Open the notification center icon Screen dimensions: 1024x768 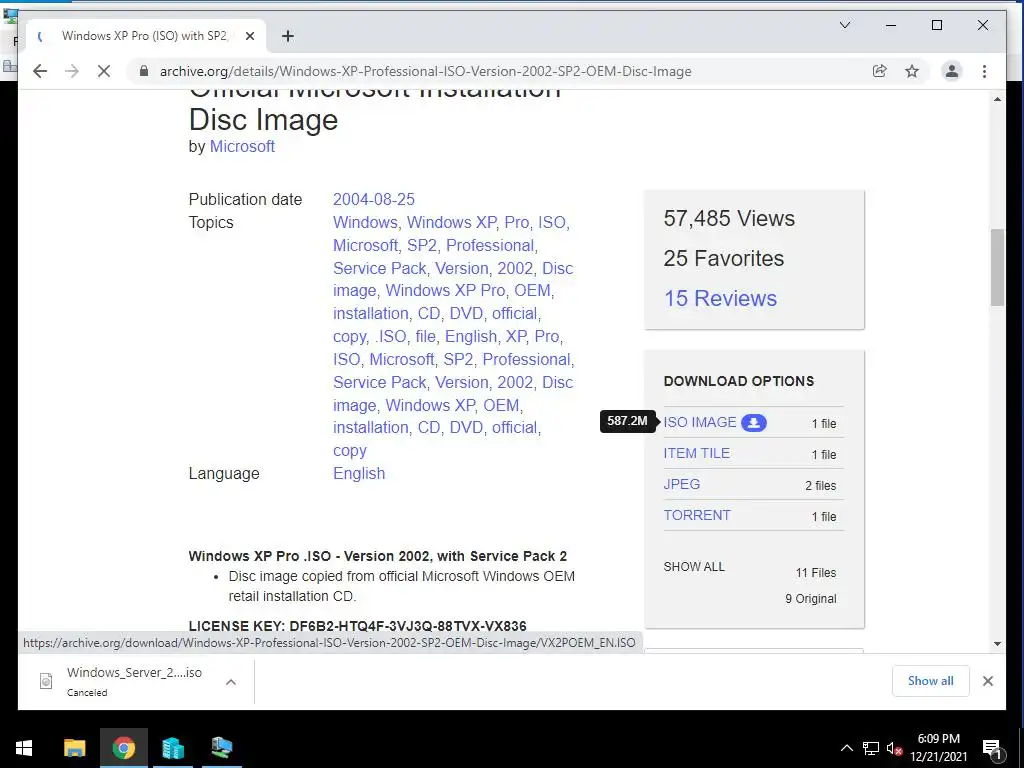coord(992,749)
